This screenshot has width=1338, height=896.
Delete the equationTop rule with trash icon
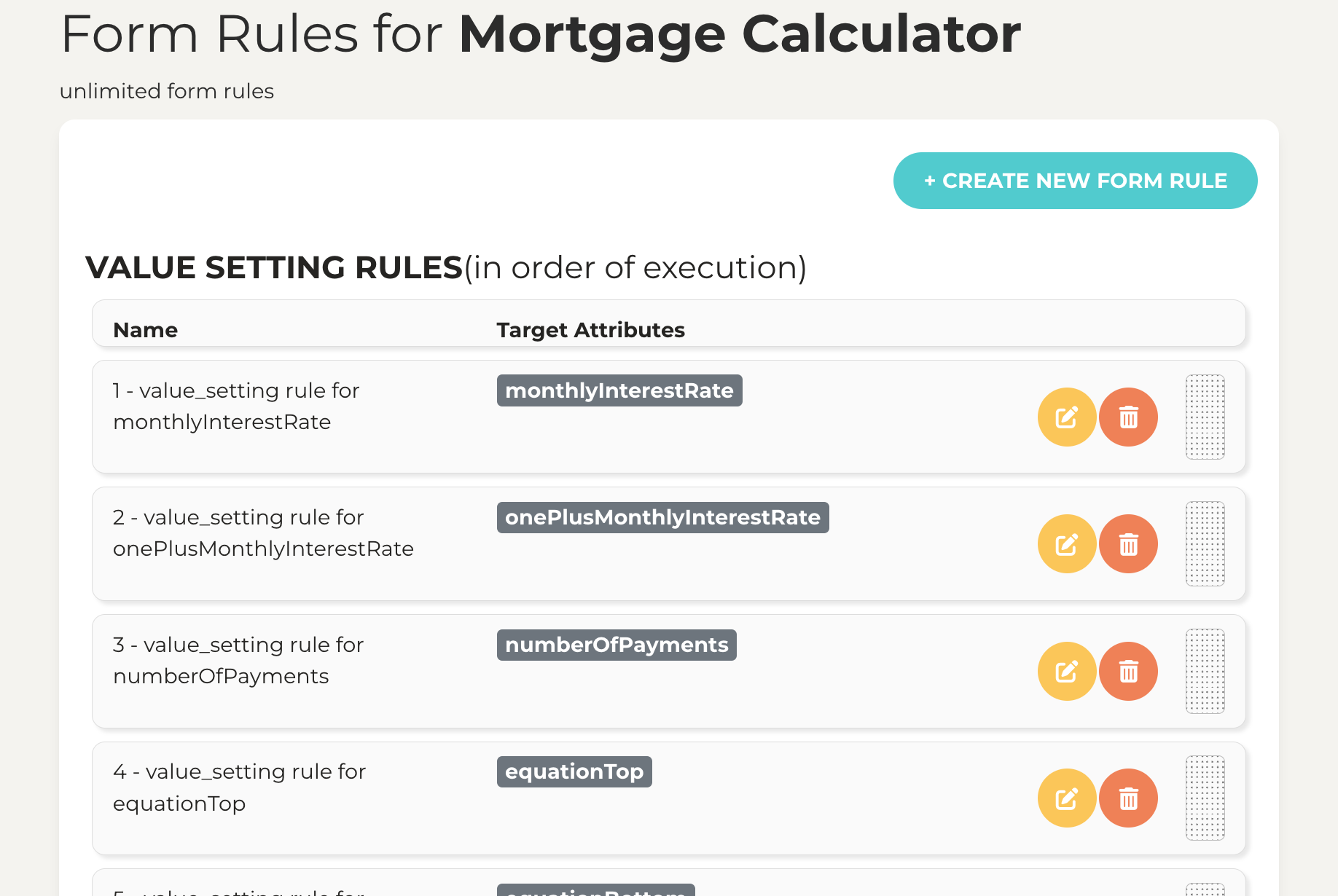click(1129, 798)
